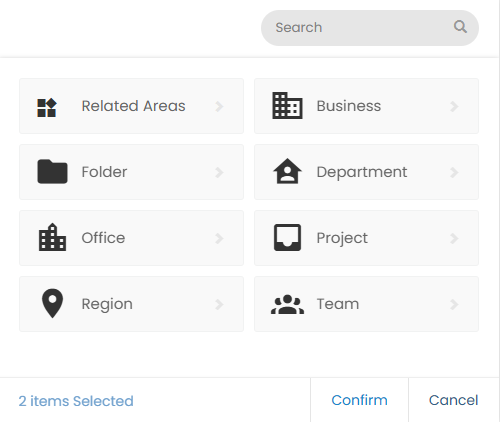Click the magnifying glass search icon

pos(460,27)
